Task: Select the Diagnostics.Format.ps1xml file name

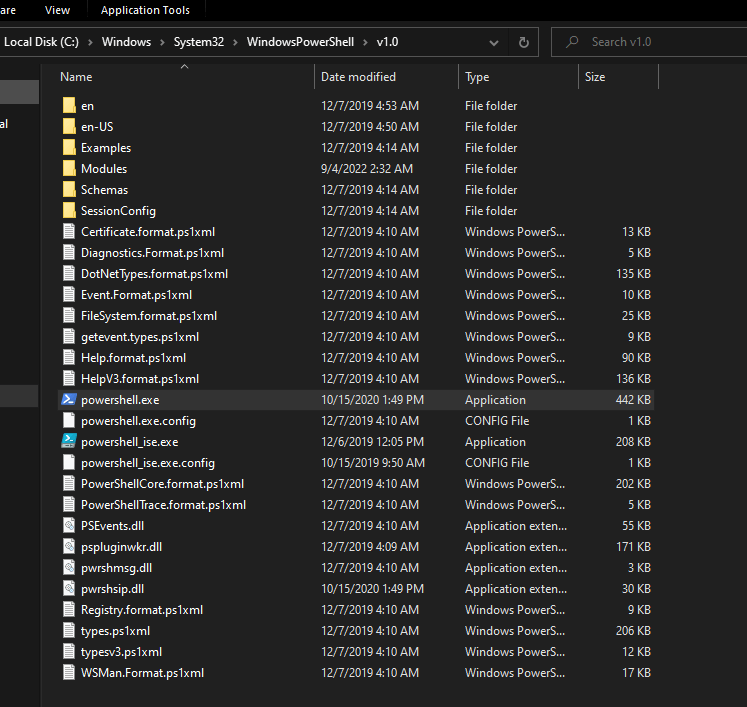Action: tap(152, 252)
